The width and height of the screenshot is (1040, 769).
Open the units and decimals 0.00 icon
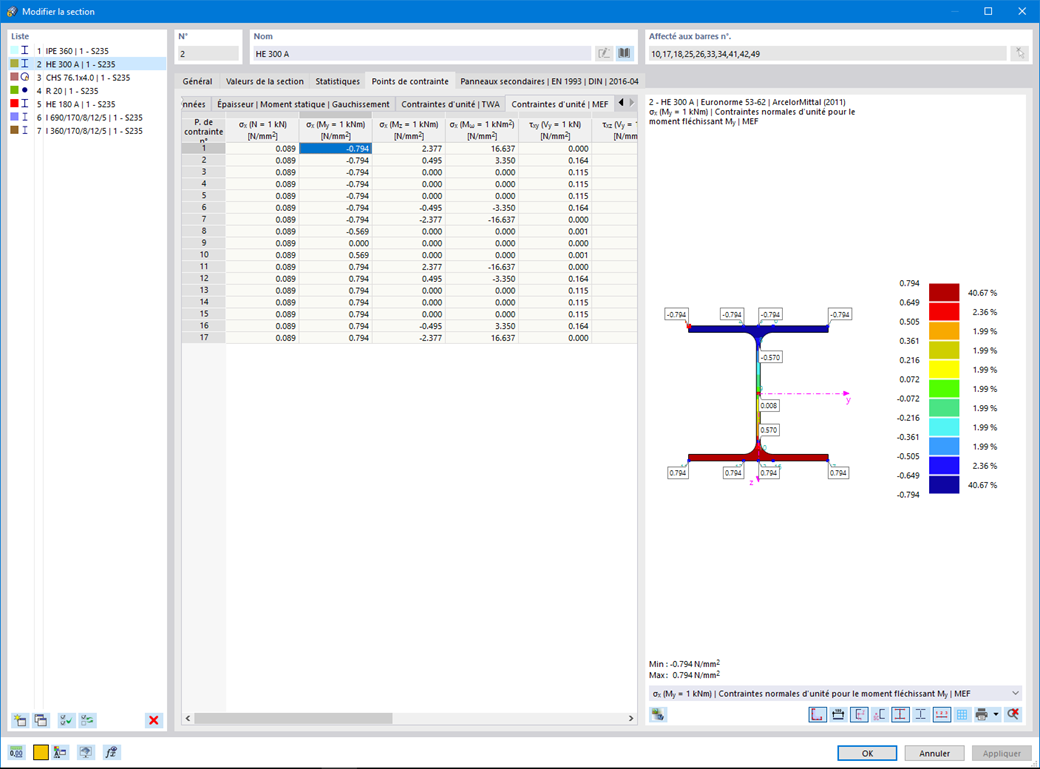(x=17, y=752)
